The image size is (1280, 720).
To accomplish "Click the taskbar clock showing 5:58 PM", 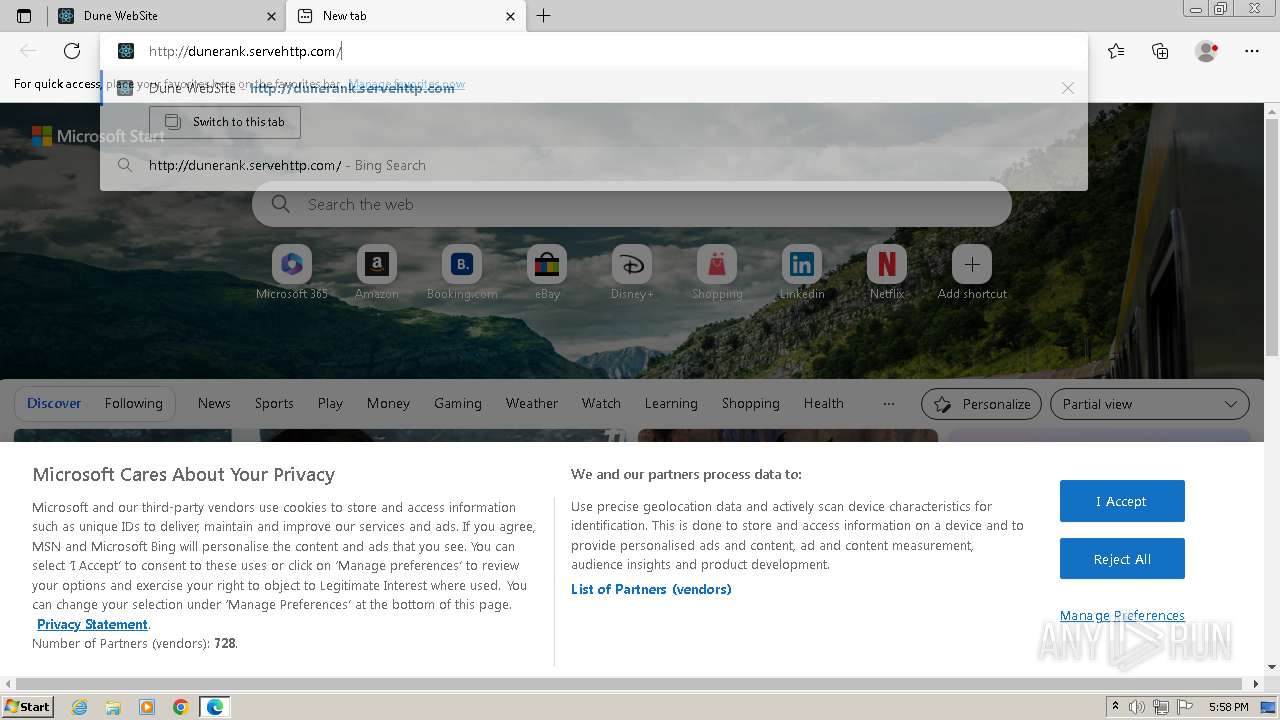I will point(1228,707).
